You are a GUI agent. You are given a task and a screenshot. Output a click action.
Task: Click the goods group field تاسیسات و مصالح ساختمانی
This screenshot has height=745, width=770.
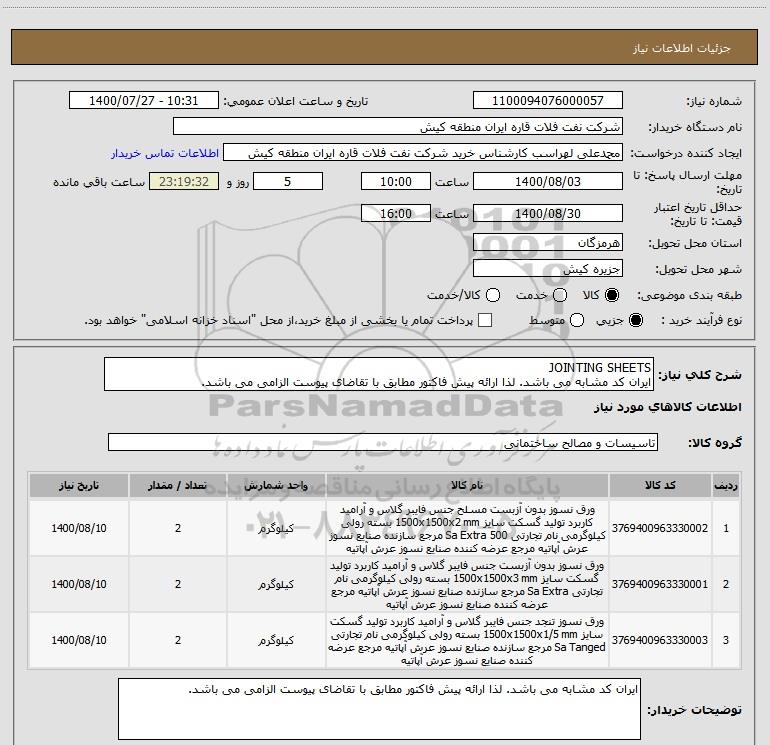[383, 442]
